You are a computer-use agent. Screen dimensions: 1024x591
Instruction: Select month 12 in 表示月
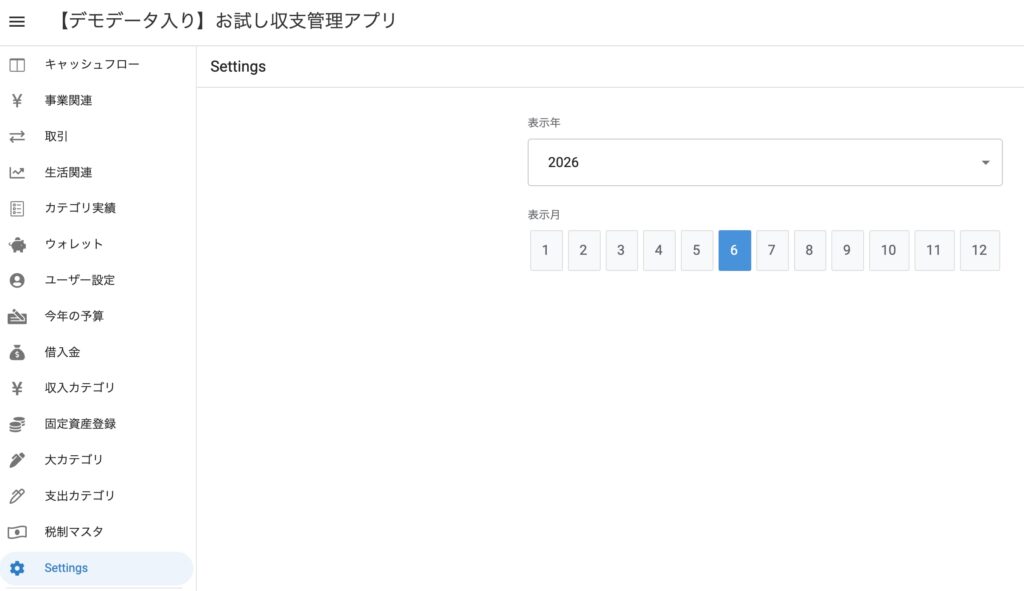980,250
